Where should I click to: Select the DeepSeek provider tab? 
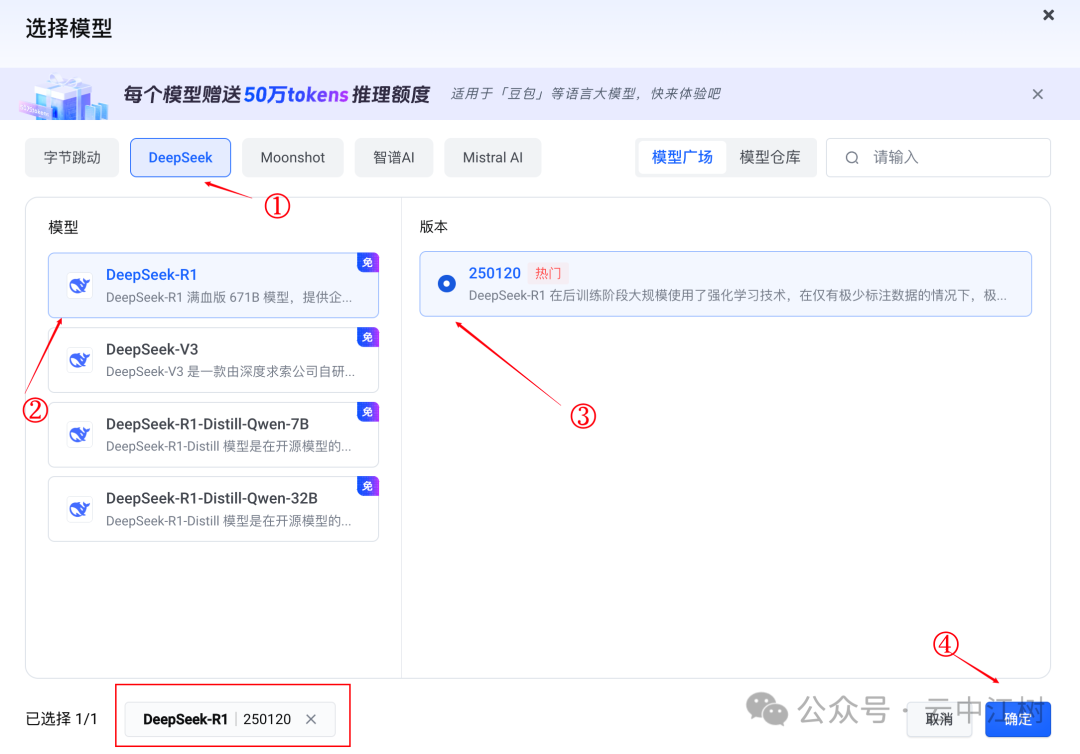pos(180,158)
